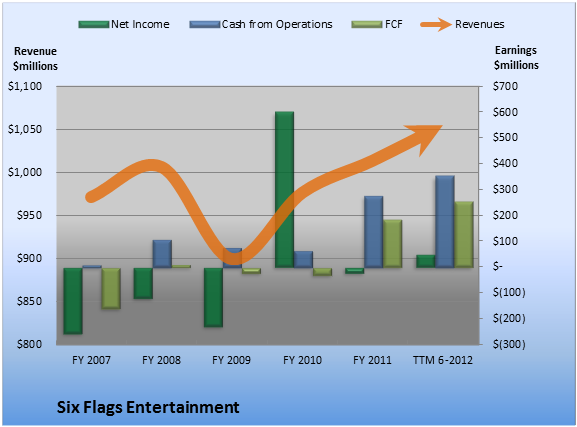Screen dimensions: 577x427
Task: Click the $200 earnings axis value
Action: [x=505, y=215]
